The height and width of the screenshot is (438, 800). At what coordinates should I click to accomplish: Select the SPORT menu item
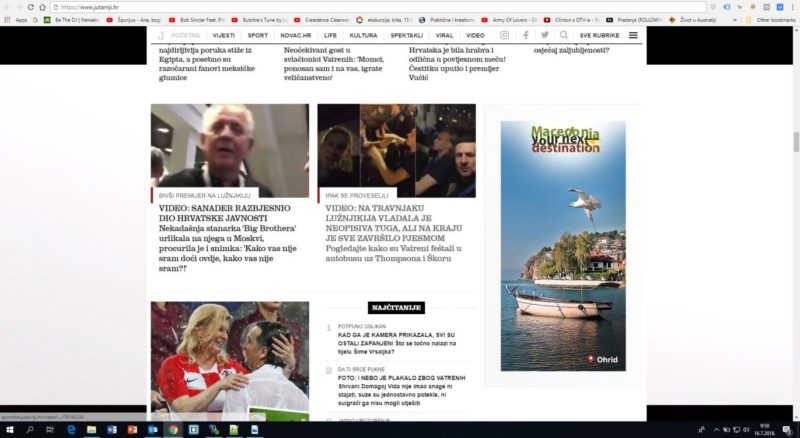(258, 35)
